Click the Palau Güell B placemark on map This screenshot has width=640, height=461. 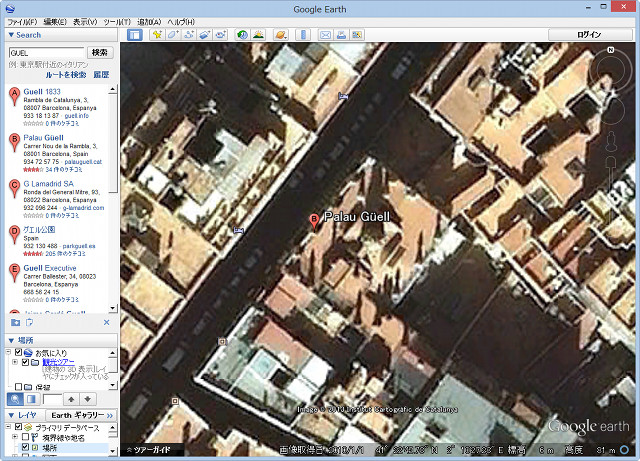coord(314,221)
